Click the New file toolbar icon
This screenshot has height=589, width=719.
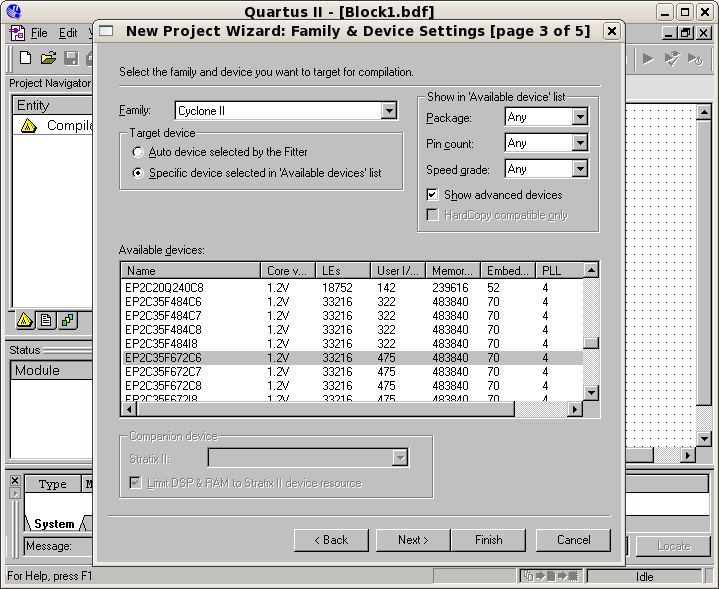(x=26, y=58)
